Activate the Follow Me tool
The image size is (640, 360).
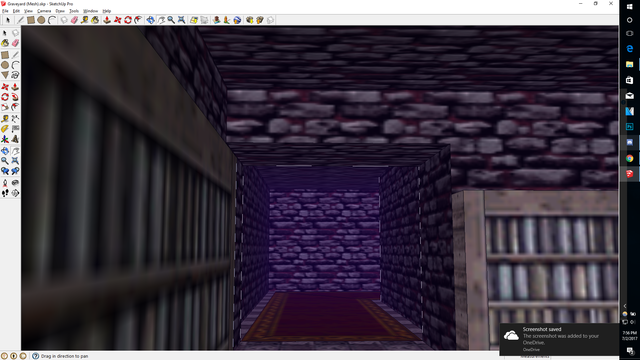point(15,97)
